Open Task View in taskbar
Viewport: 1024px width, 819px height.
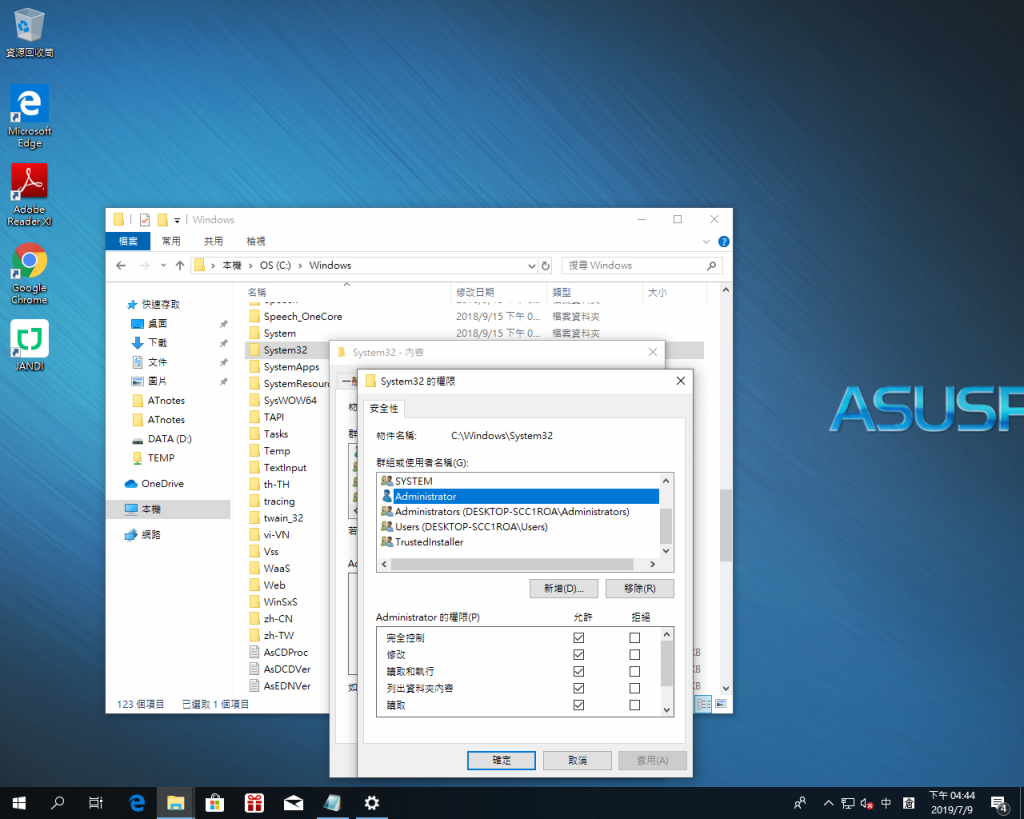[x=96, y=803]
